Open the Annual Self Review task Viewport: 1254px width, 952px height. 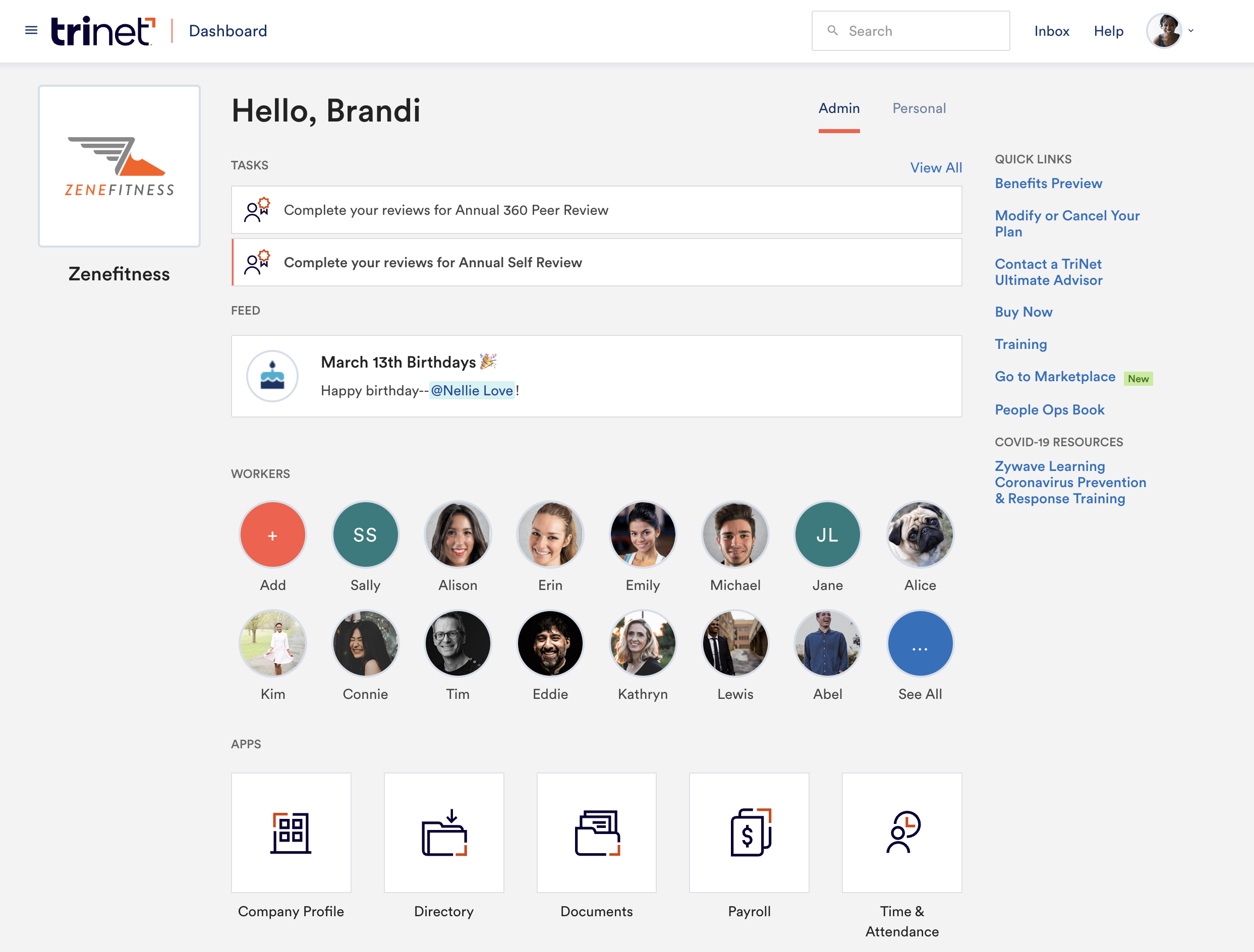pyautogui.click(x=596, y=262)
